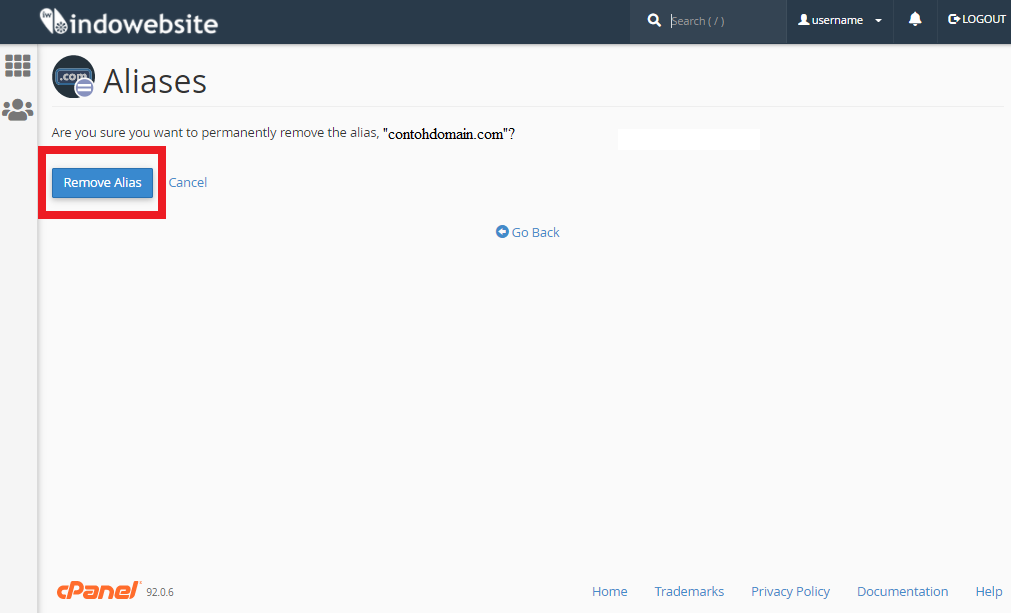The height and width of the screenshot is (613, 1011).
Task: Open the Privacy Policy footer link
Action: [x=790, y=591]
